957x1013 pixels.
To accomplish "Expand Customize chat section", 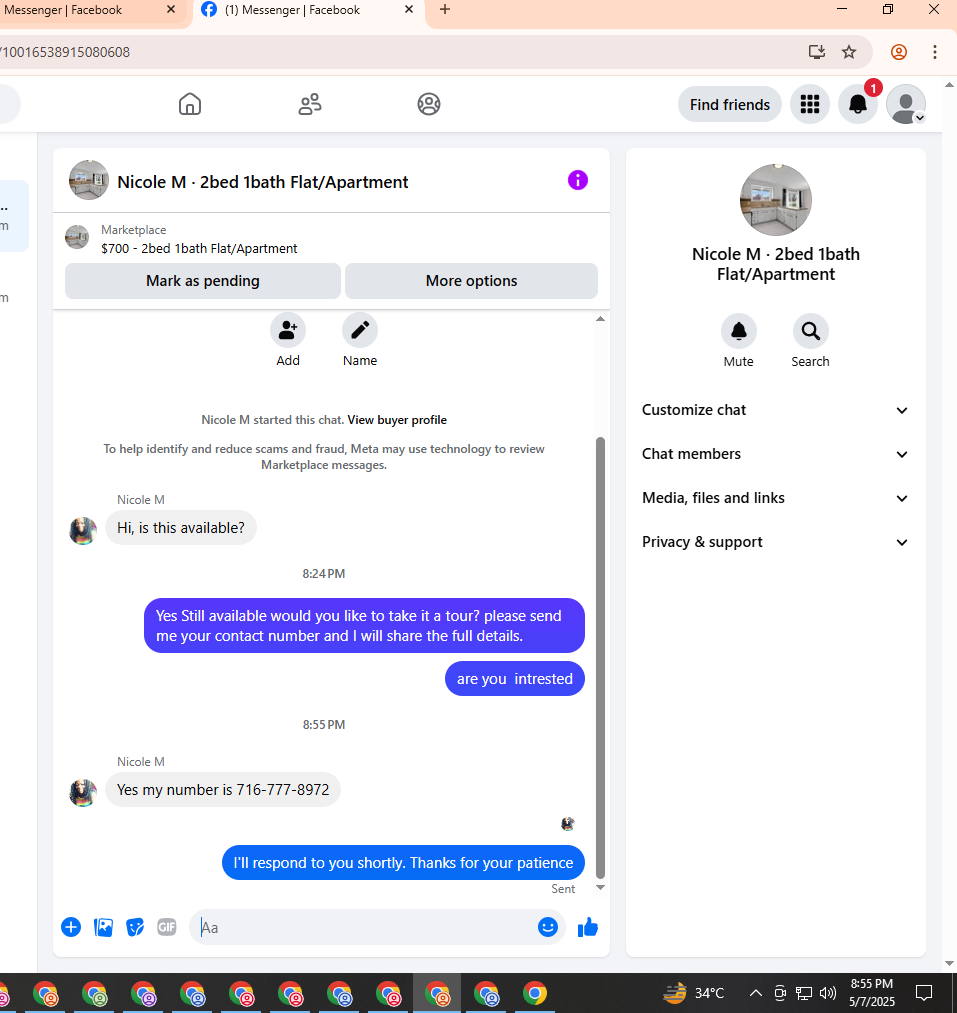I will pos(775,410).
